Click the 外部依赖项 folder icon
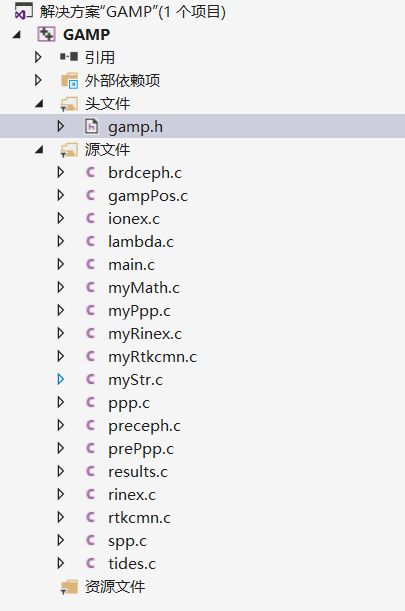405x611 pixels. click(x=69, y=80)
